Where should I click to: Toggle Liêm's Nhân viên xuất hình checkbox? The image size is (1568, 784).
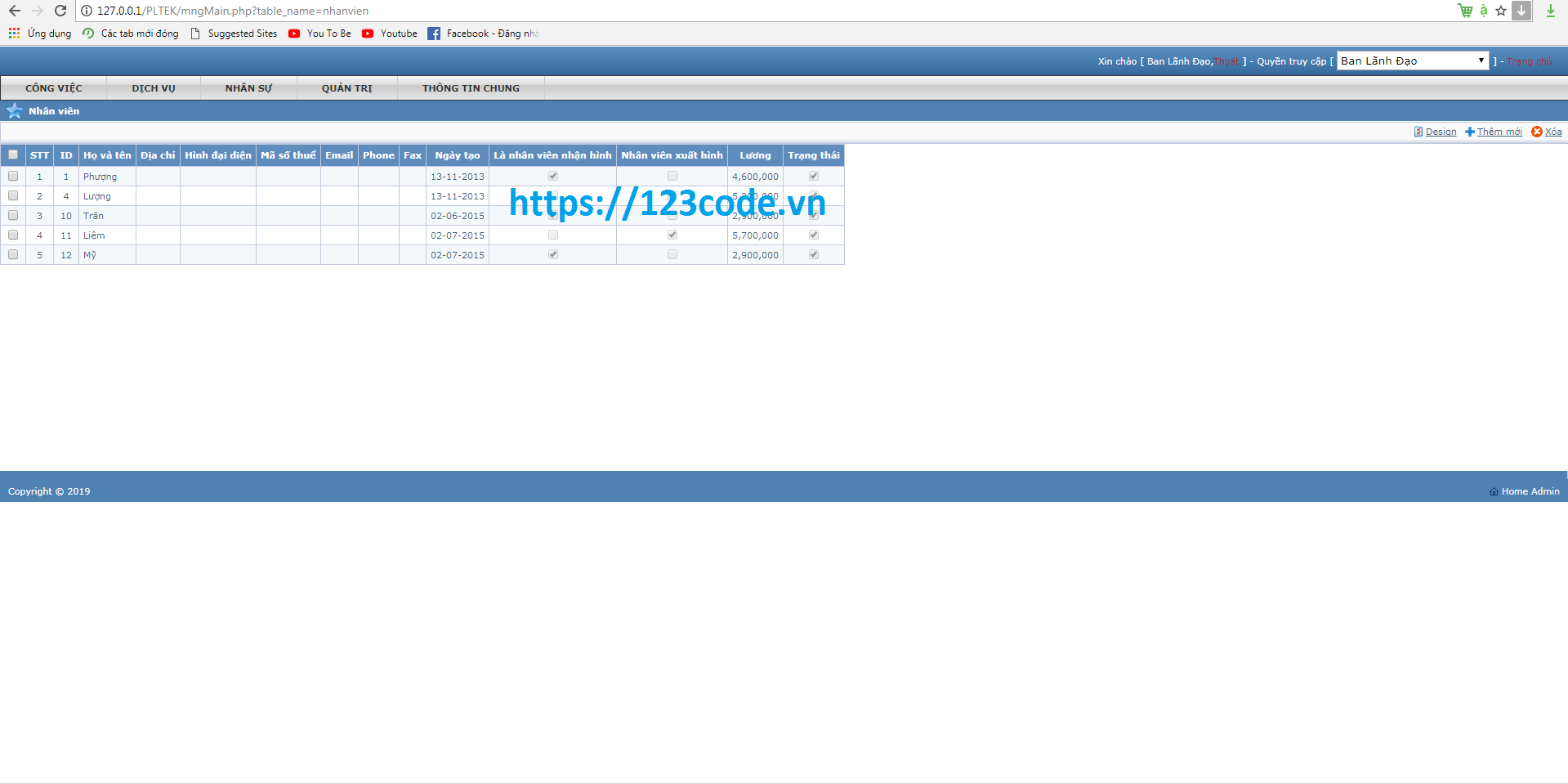tap(672, 235)
